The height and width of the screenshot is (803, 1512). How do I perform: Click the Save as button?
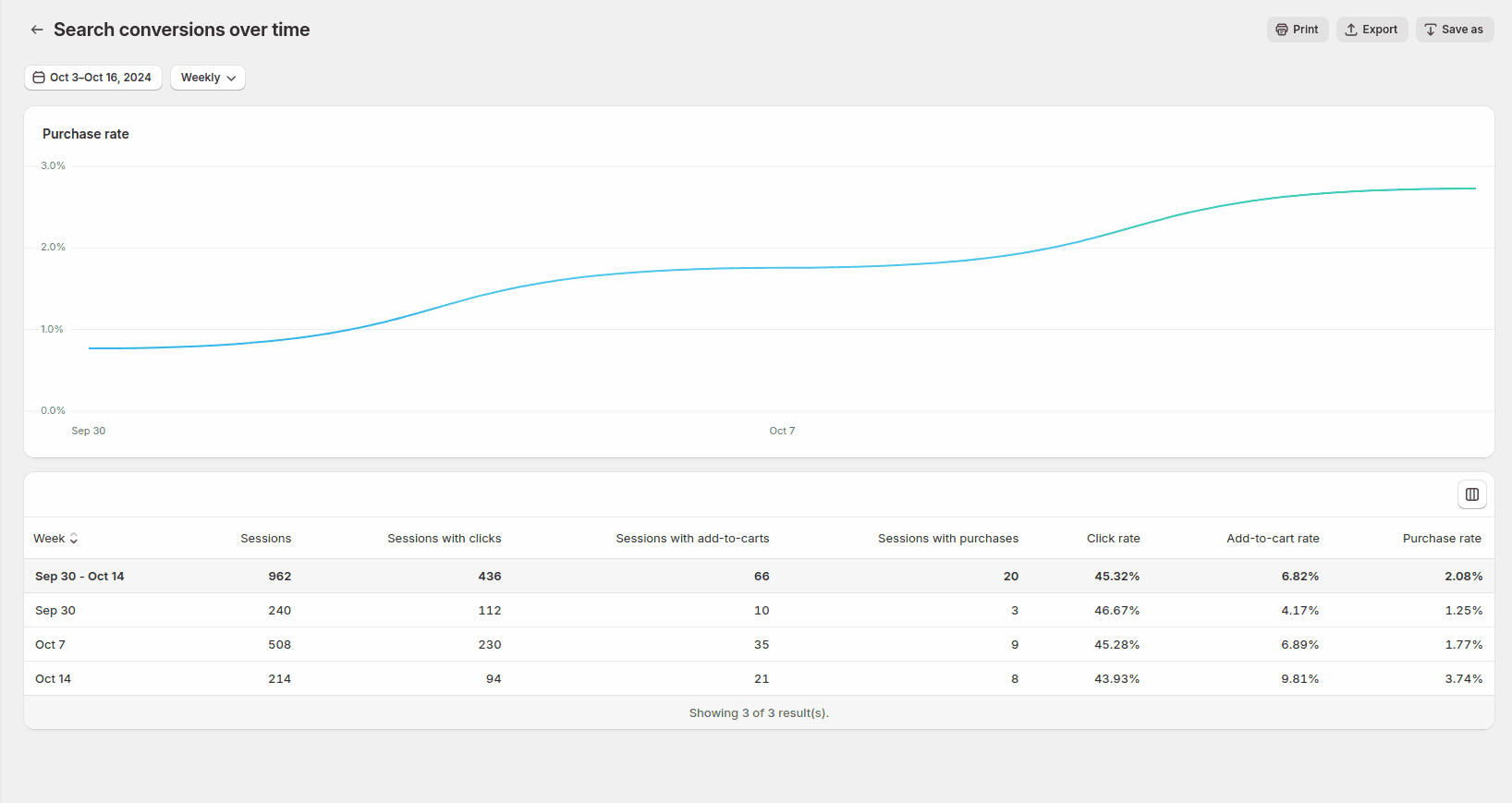1454,30
